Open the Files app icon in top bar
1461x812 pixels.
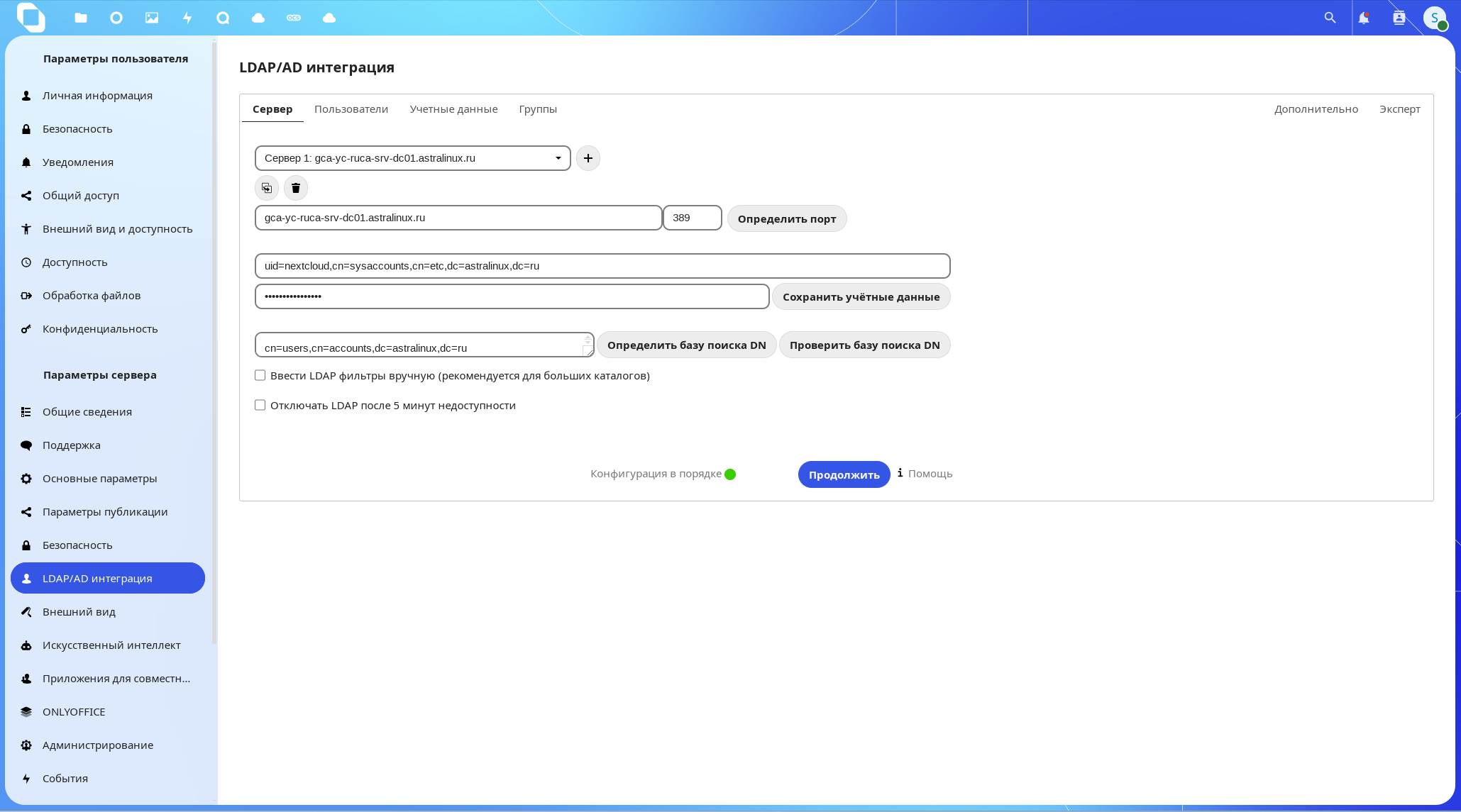point(81,18)
